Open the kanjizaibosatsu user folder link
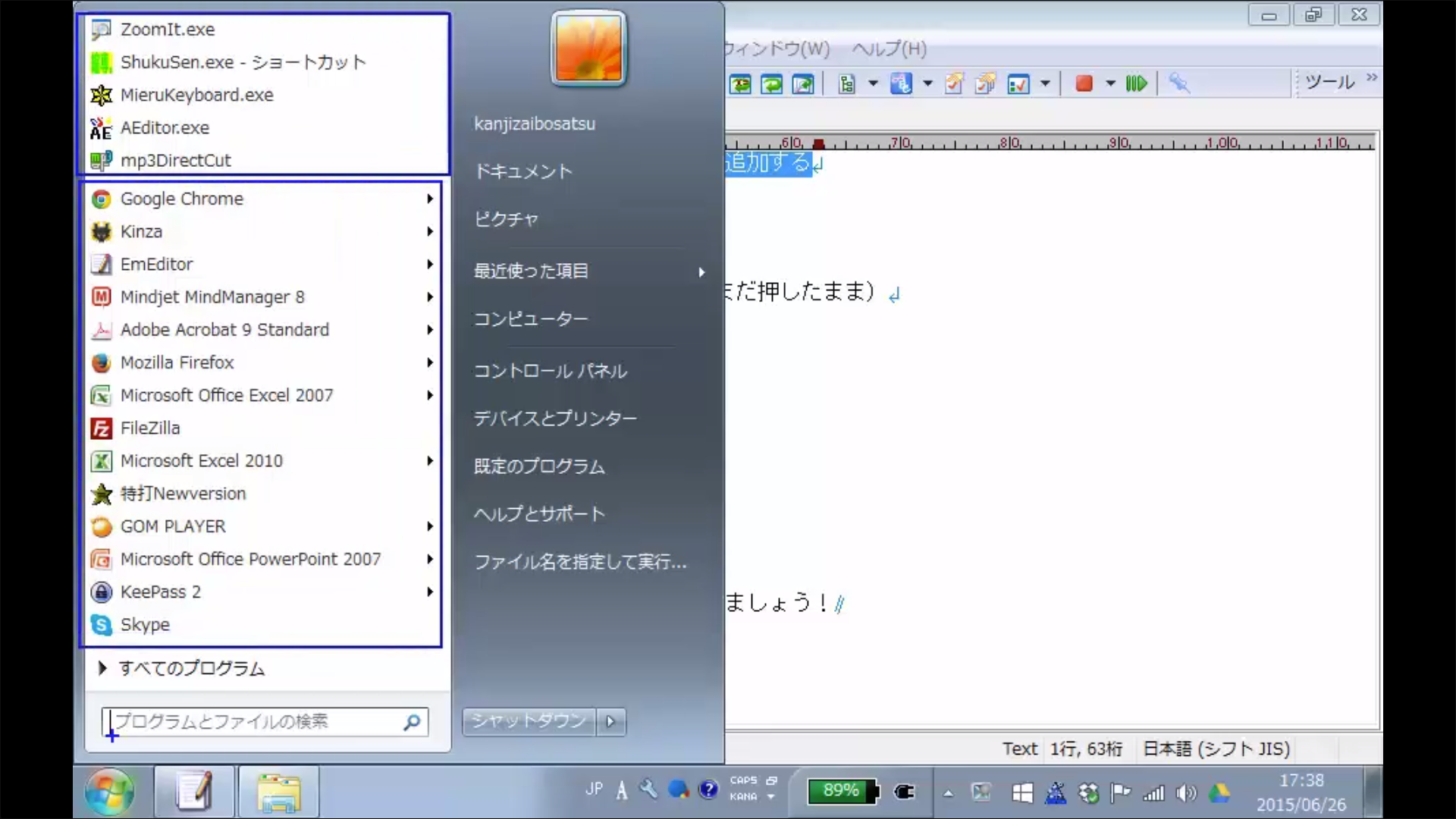1456x819 pixels. [x=535, y=124]
